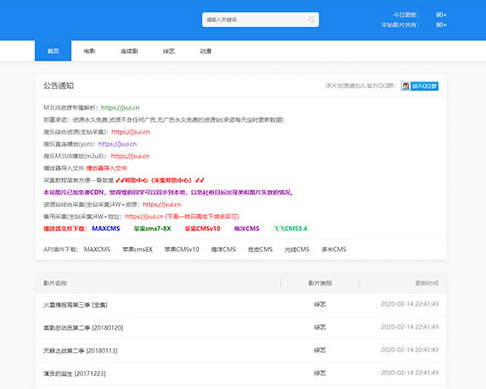Viewport: 486px width, 389px height.
Task: Open 演员的诞生 [20171223] row title
Action: point(74,374)
